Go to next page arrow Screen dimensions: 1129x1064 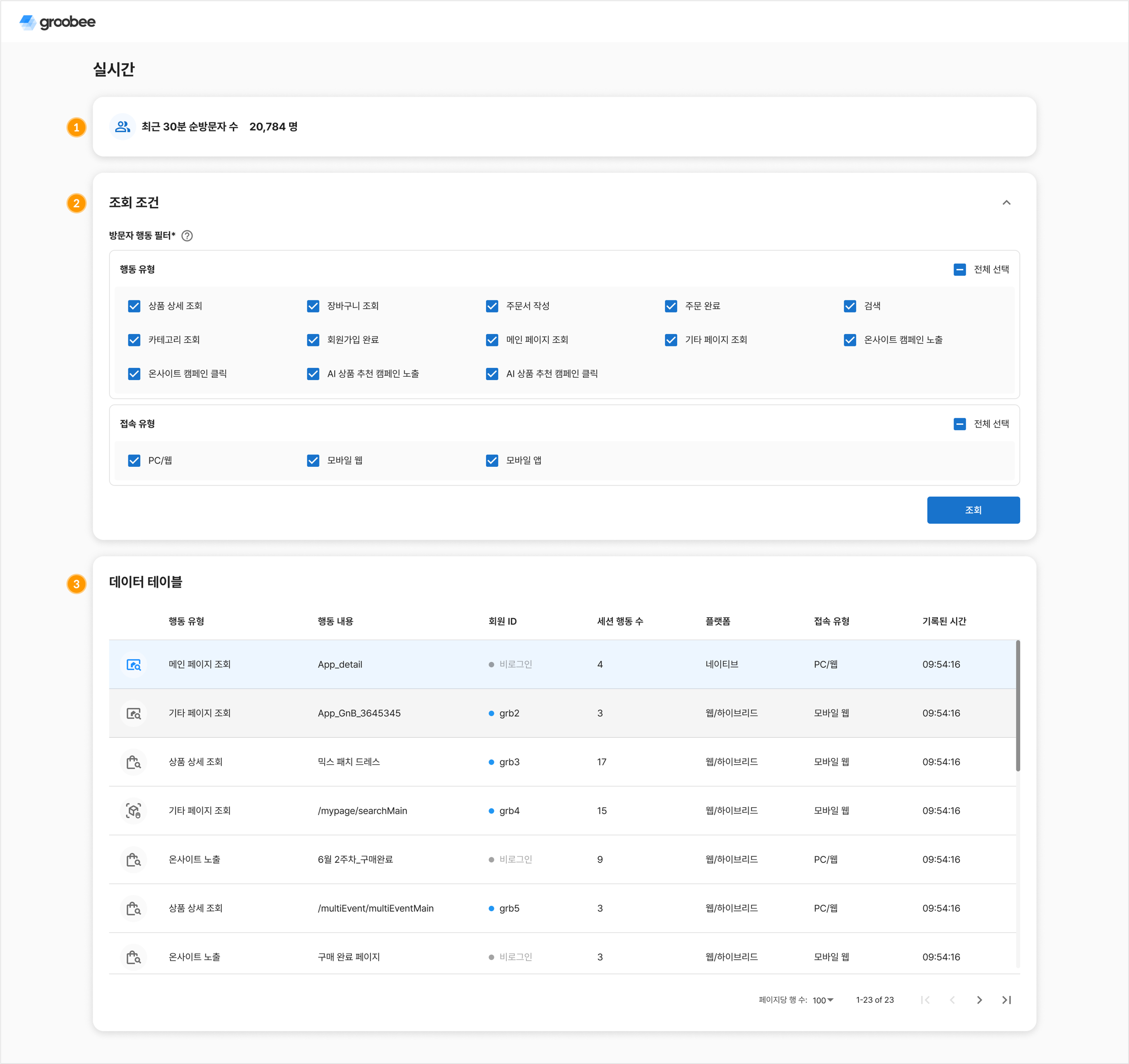tap(979, 1000)
